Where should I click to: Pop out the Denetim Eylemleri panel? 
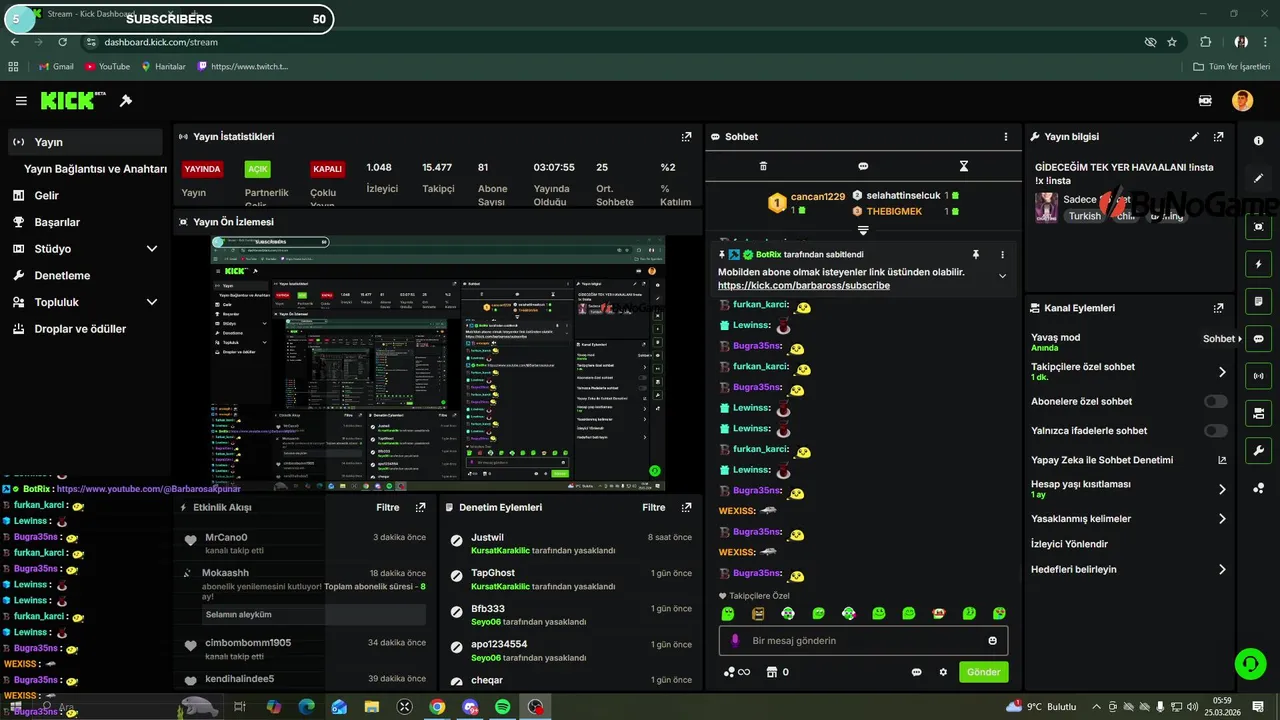(686, 507)
